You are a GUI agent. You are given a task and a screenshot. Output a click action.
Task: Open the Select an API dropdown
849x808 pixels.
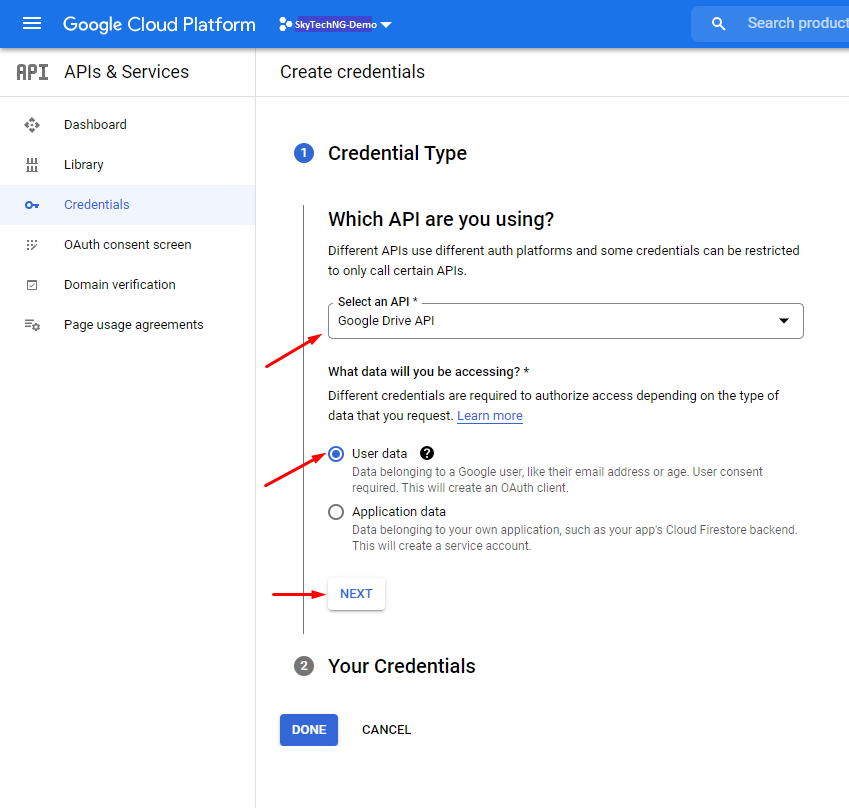[565, 321]
